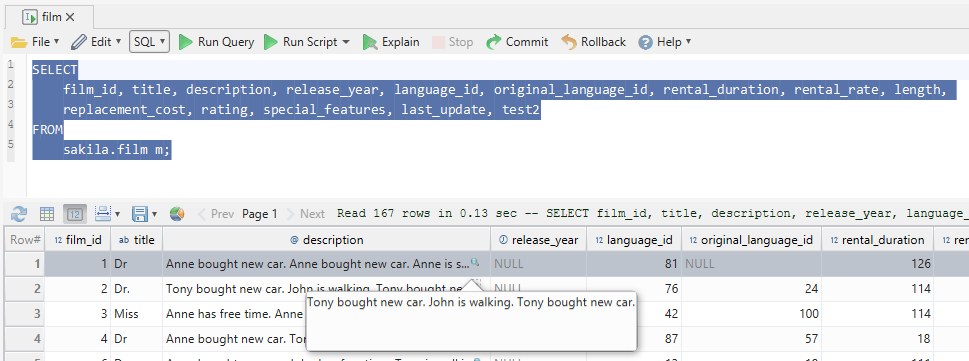Expand the column width dropdown arrow

(x=117, y=214)
